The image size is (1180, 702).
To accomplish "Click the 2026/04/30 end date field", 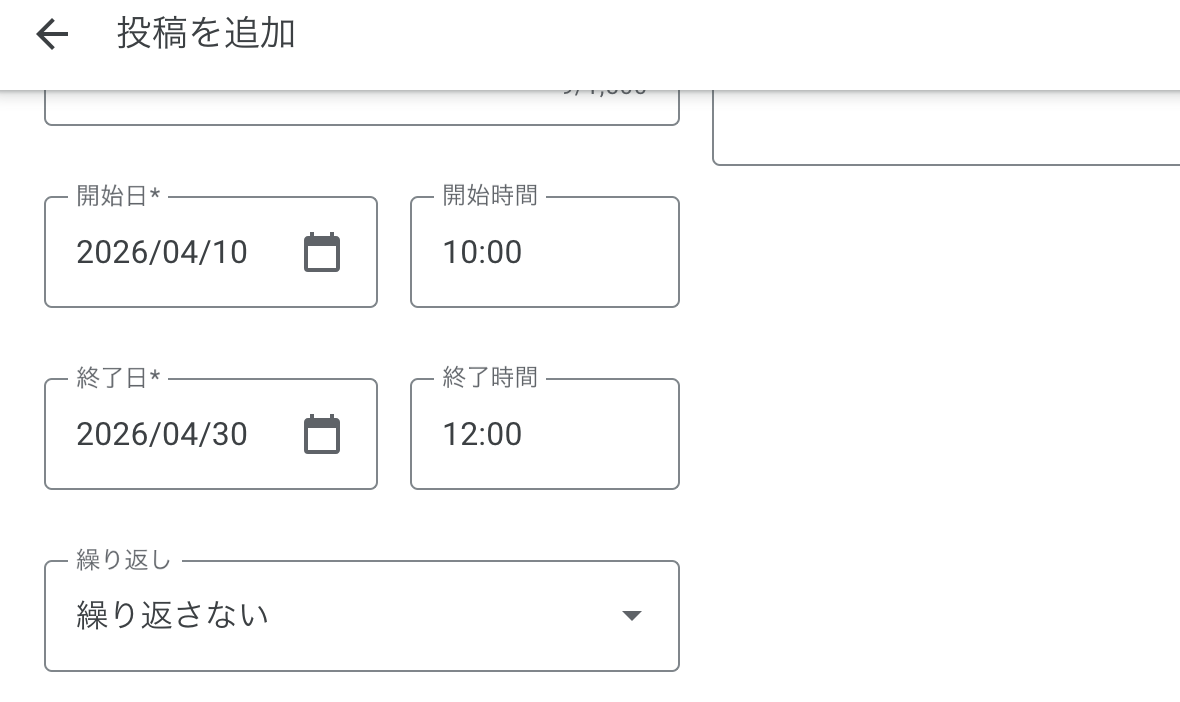I will pos(162,435).
